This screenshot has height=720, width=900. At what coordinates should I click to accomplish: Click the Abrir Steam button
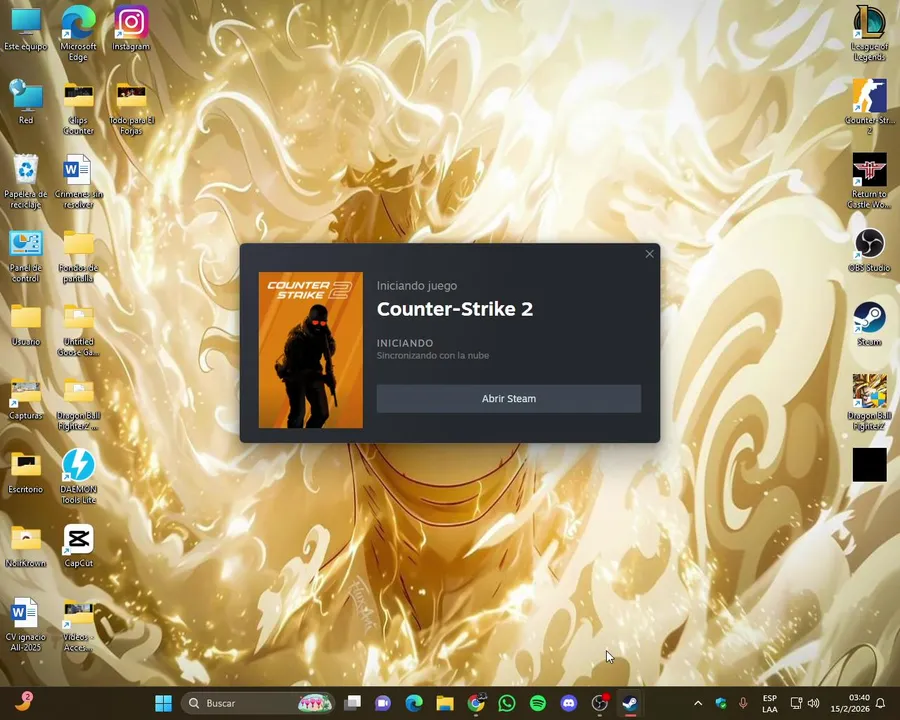pos(509,398)
